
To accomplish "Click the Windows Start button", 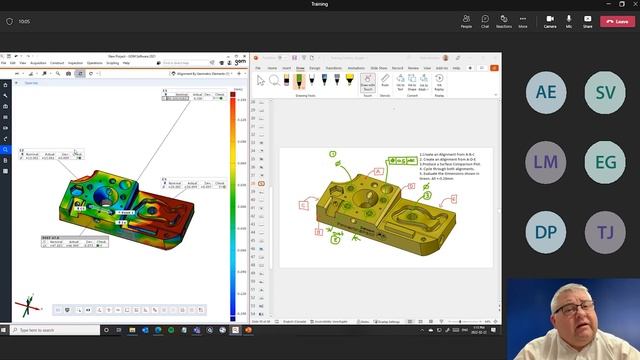I will tap(4, 330).
